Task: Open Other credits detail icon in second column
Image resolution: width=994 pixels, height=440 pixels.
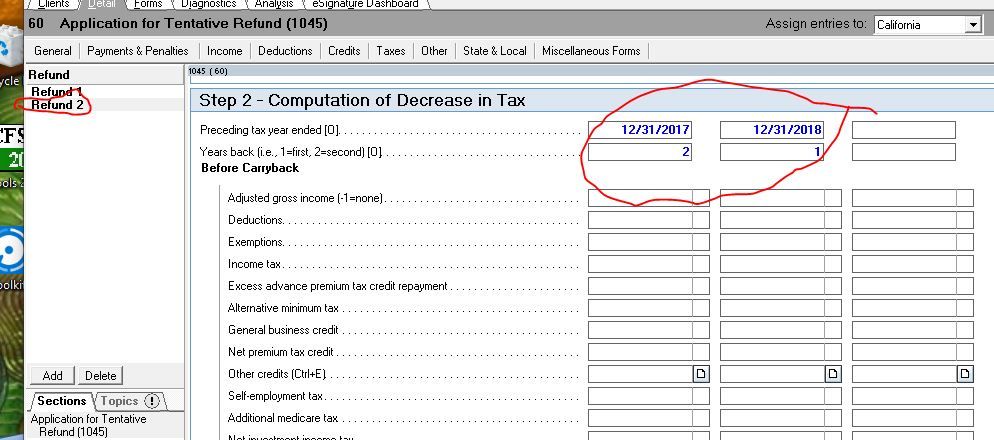Action: coord(833,374)
